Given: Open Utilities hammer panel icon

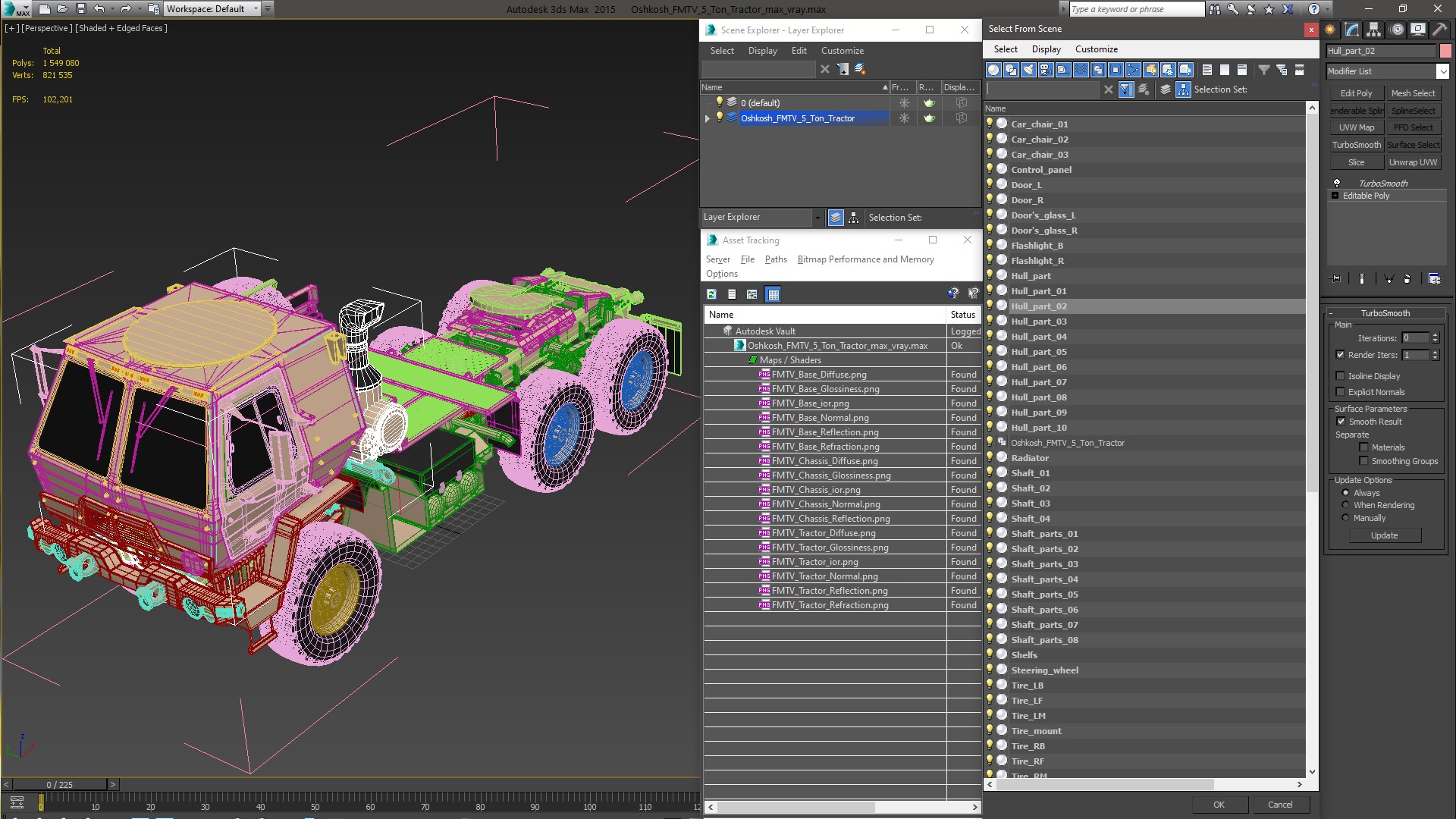Looking at the screenshot, I should point(1439,30).
